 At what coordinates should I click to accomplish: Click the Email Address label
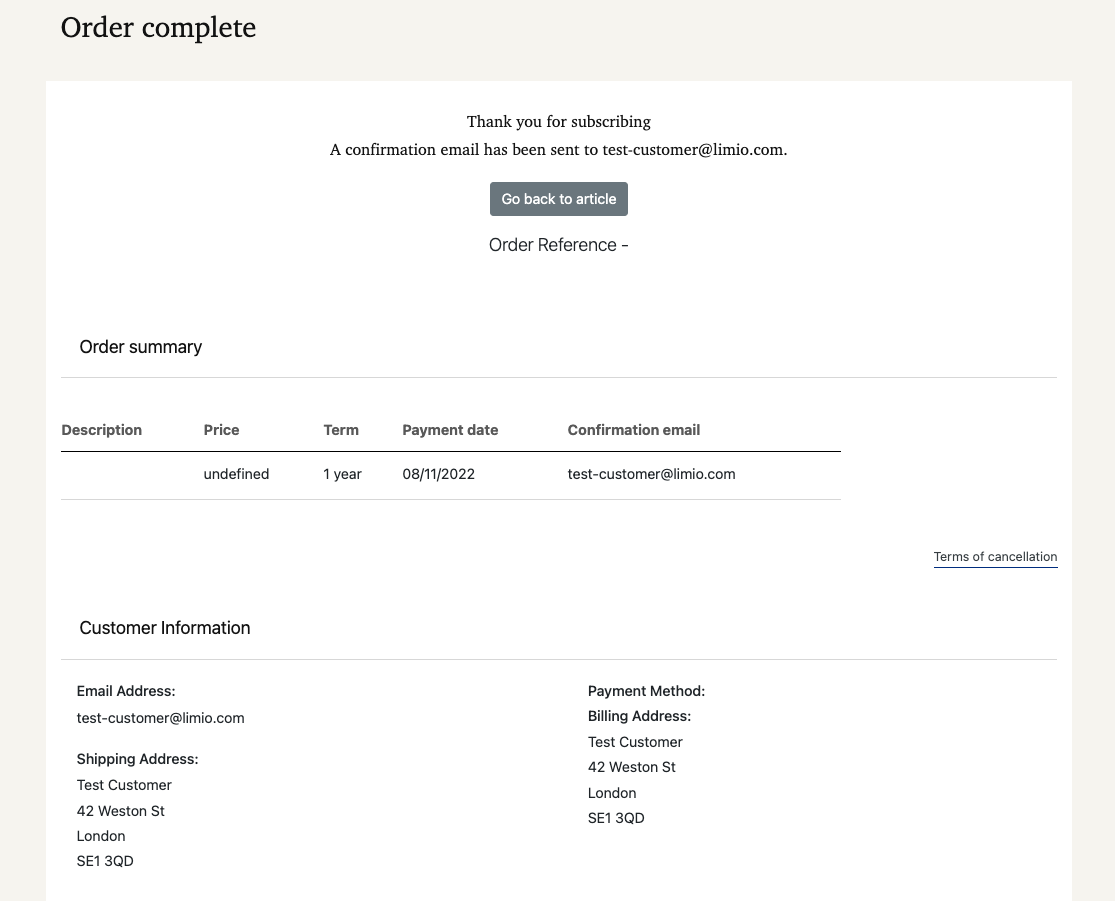pyautogui.click(x=126, y=691)
